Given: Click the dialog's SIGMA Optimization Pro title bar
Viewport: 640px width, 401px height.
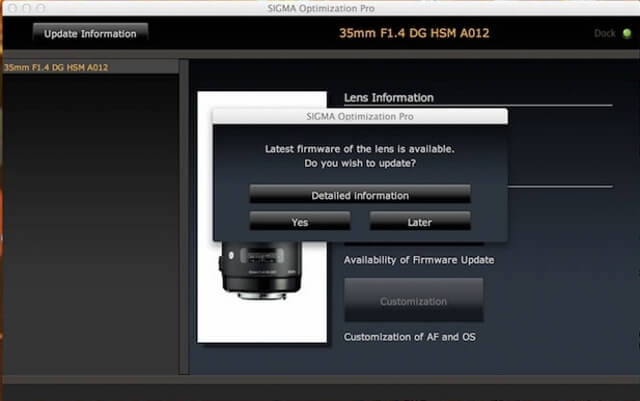Looking at the screenshot, I should coord(360,116).
